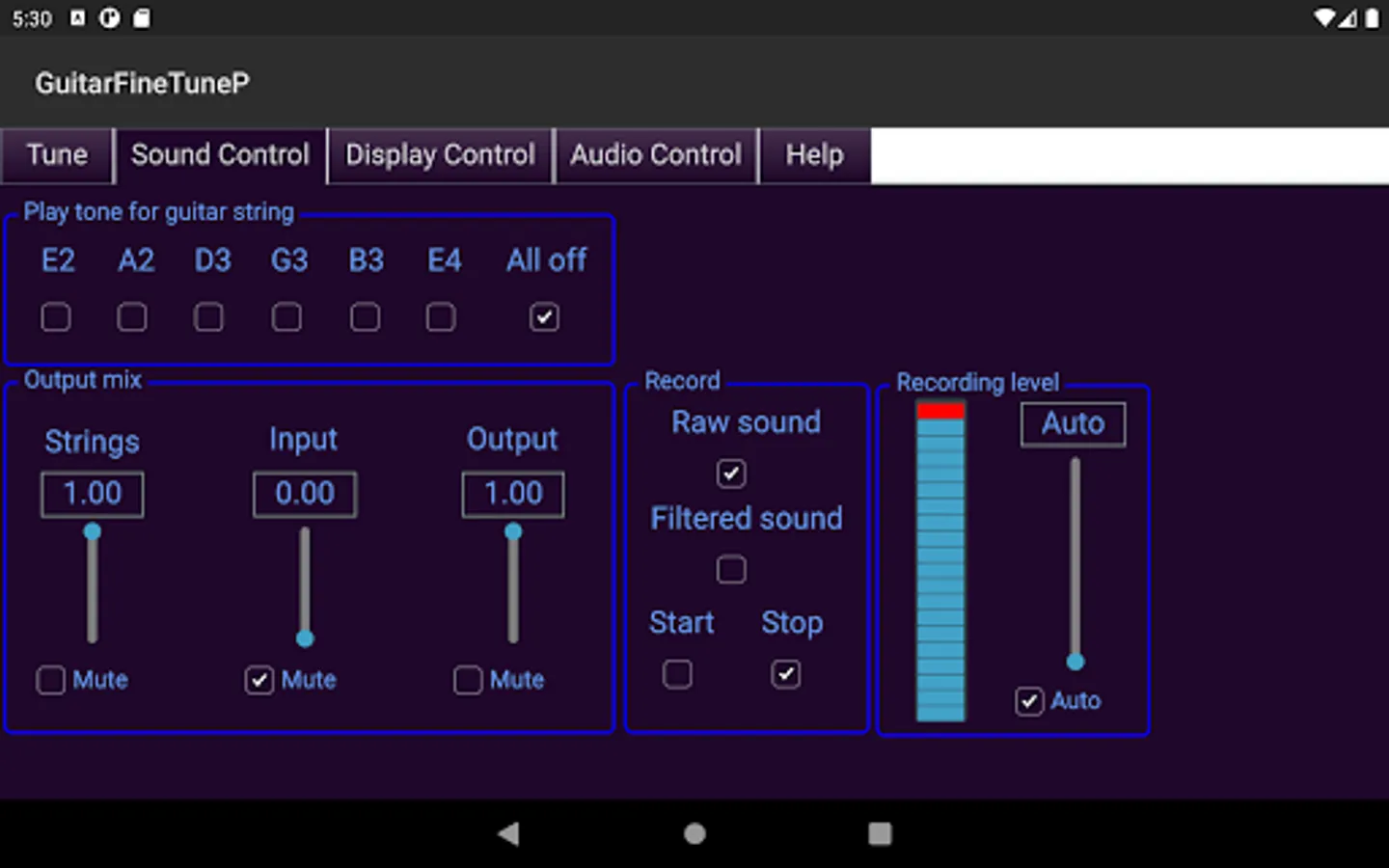Viewport: 1389px width, 868px height.
Task: Click the Output volume slider
Action: tap(513, 584)
